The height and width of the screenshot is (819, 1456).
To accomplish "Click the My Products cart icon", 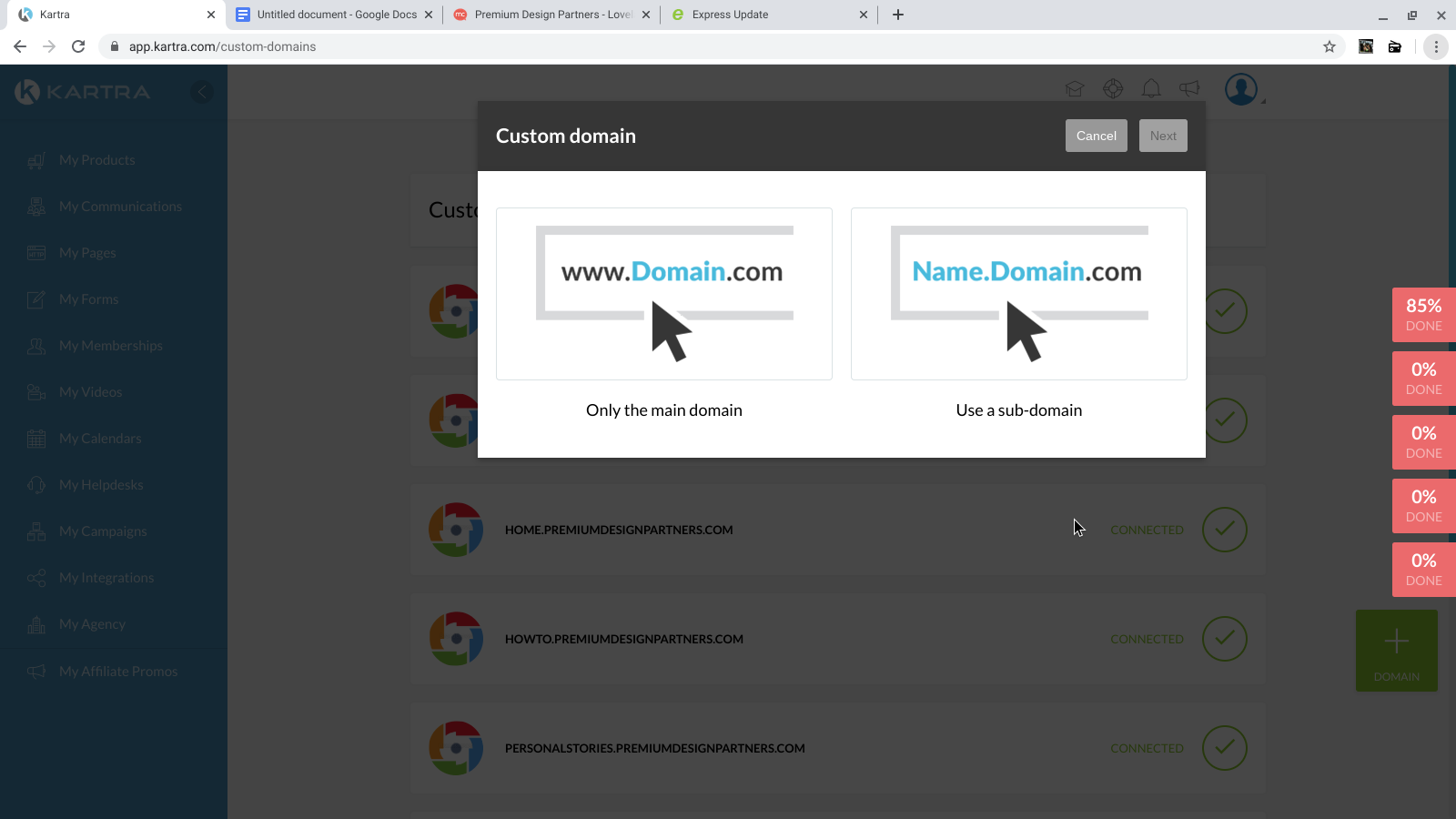I will (36, 161).
